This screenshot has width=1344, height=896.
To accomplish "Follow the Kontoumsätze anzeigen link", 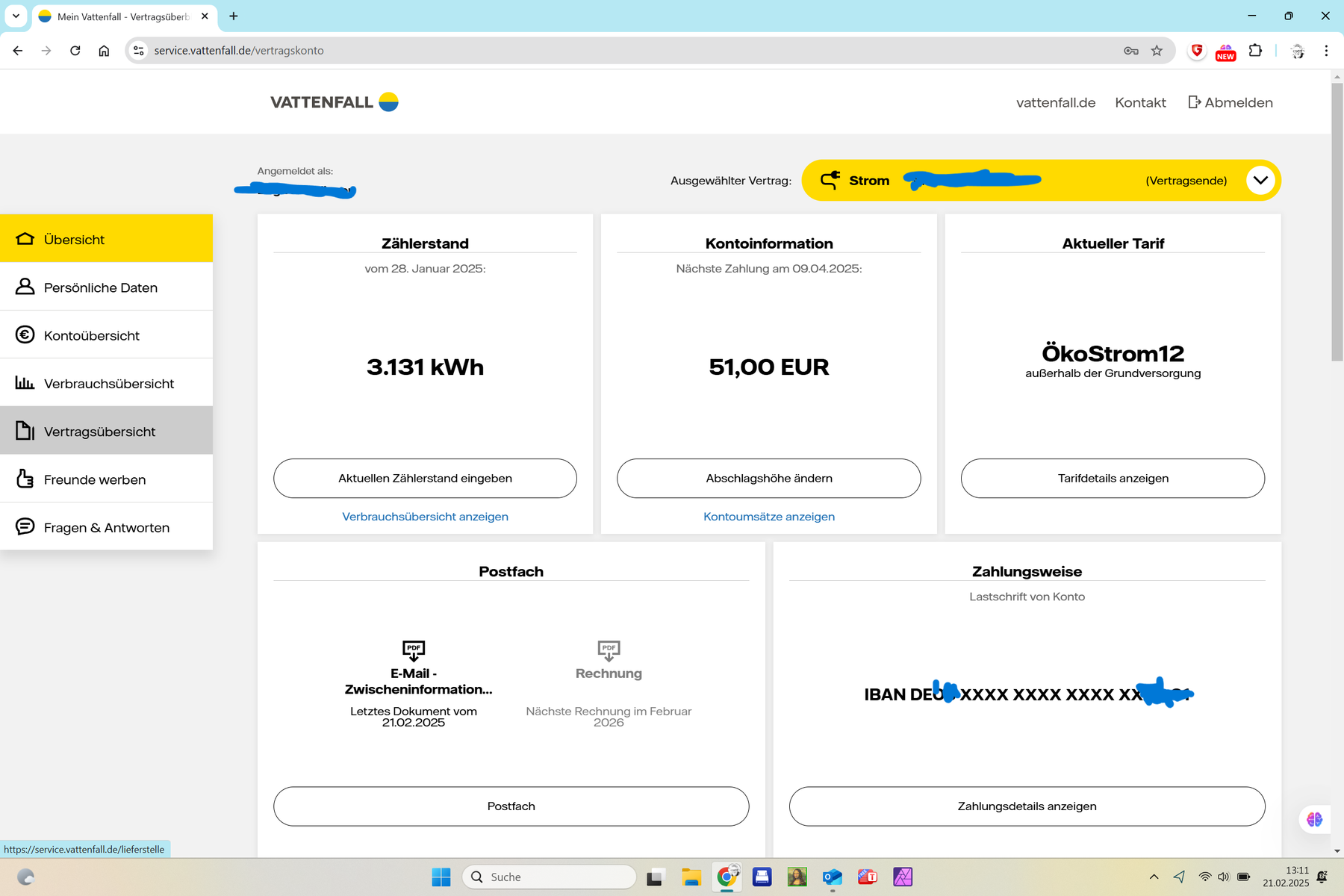I will point(768,517).
